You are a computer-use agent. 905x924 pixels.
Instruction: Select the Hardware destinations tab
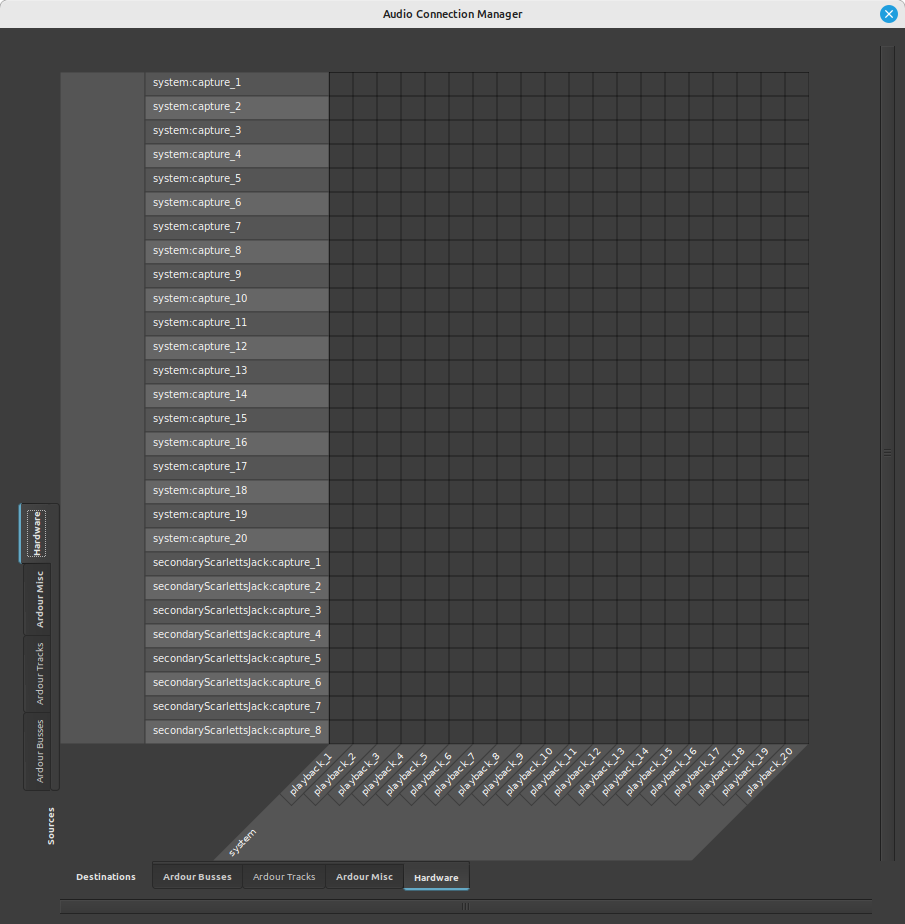pos(436,876)
